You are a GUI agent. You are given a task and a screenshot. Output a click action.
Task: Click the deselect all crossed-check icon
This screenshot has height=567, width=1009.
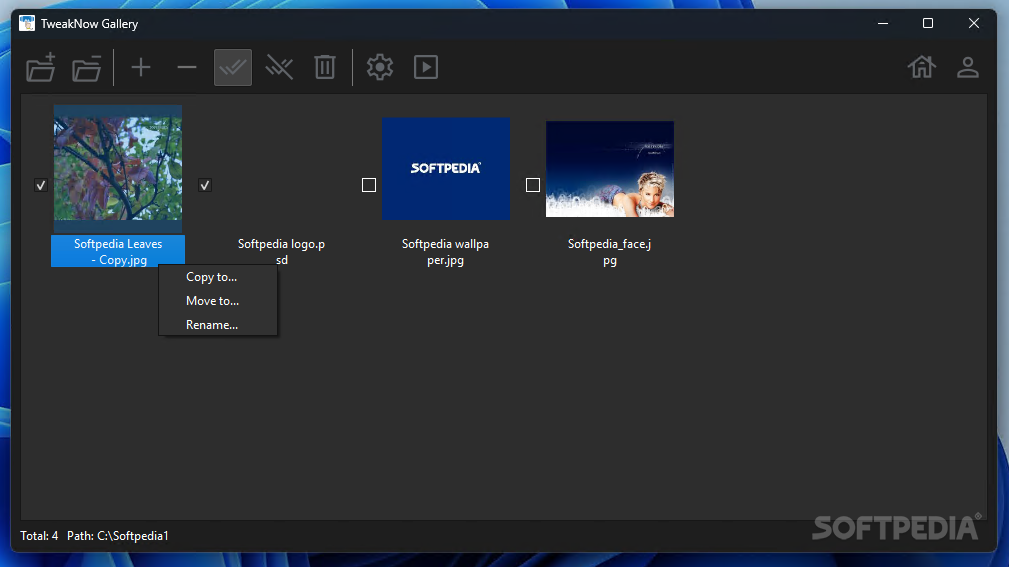[x=279, y=68]
